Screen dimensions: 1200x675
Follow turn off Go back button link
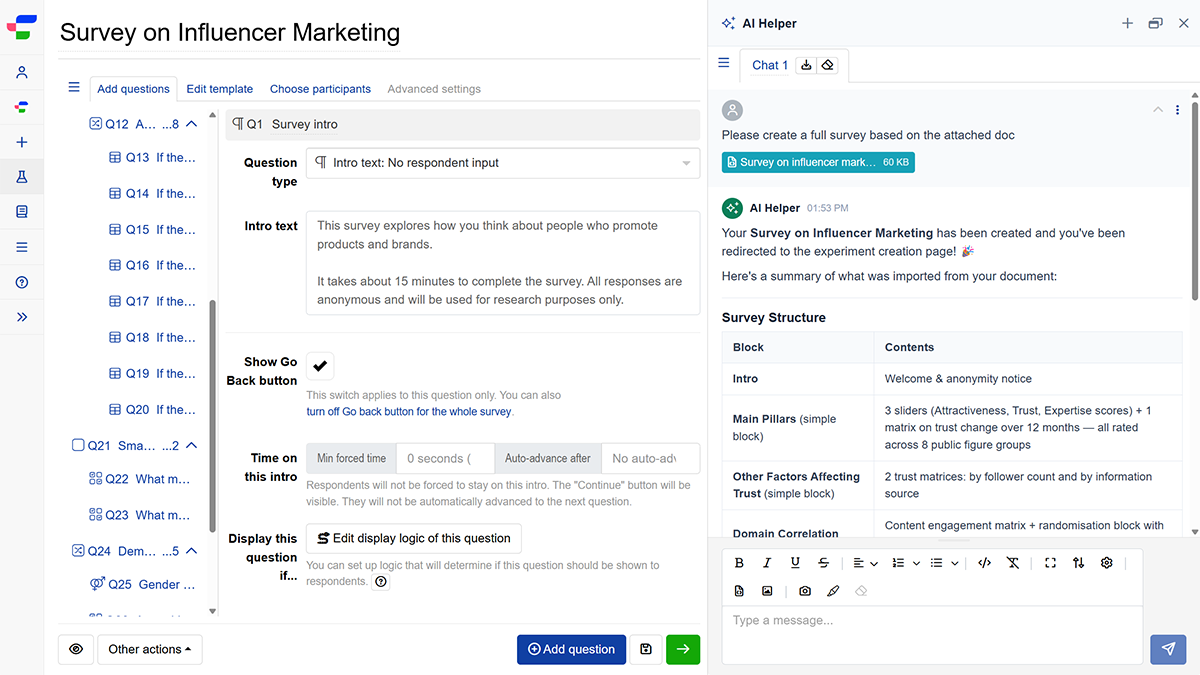point(409,411)
